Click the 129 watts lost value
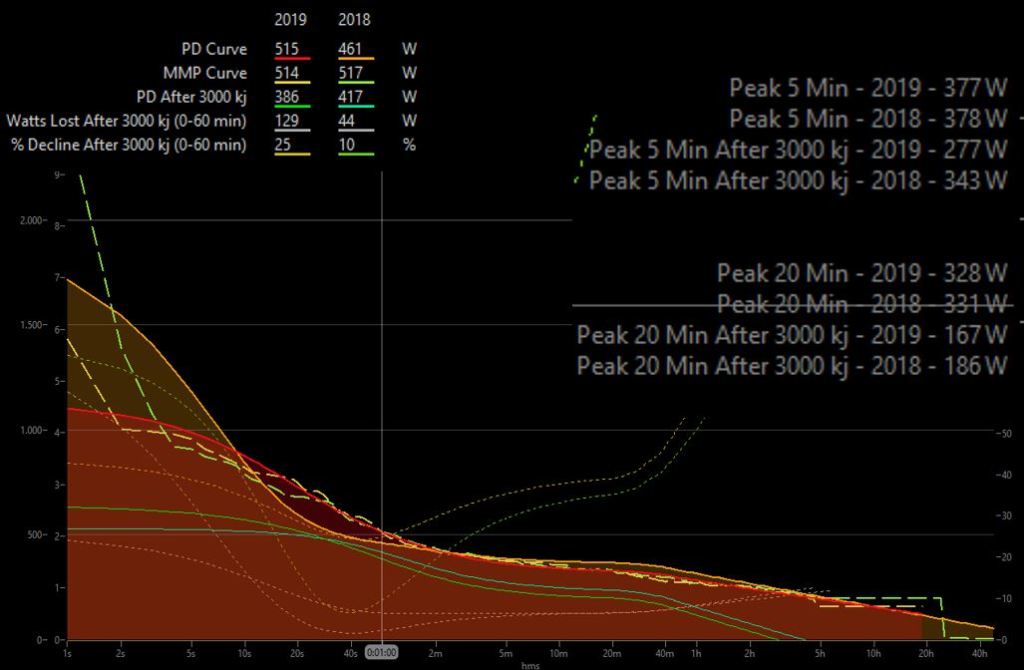 [290, 120]
